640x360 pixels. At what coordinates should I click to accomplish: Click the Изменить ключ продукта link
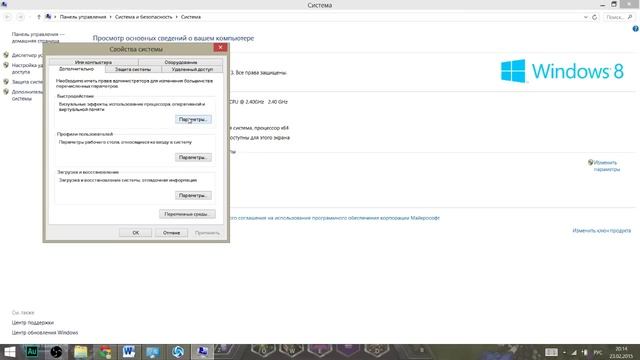[602, 231]
